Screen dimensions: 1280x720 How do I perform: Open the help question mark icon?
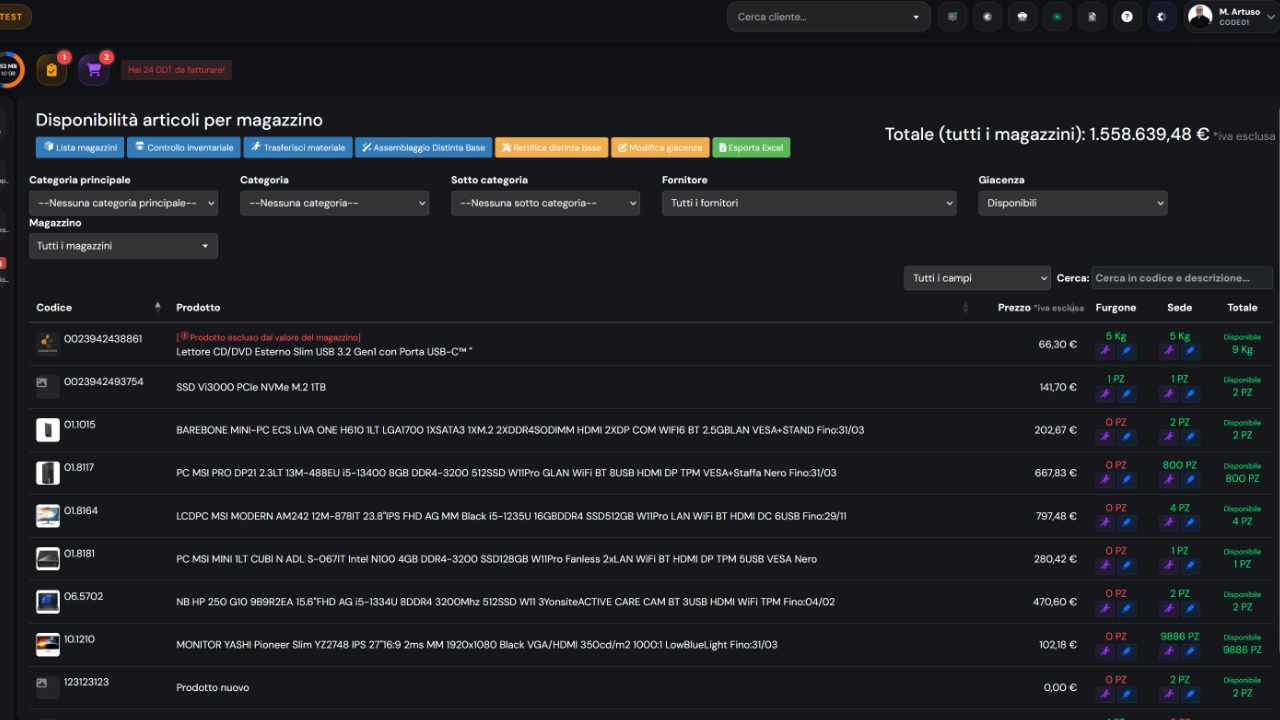click(1127, 17)
